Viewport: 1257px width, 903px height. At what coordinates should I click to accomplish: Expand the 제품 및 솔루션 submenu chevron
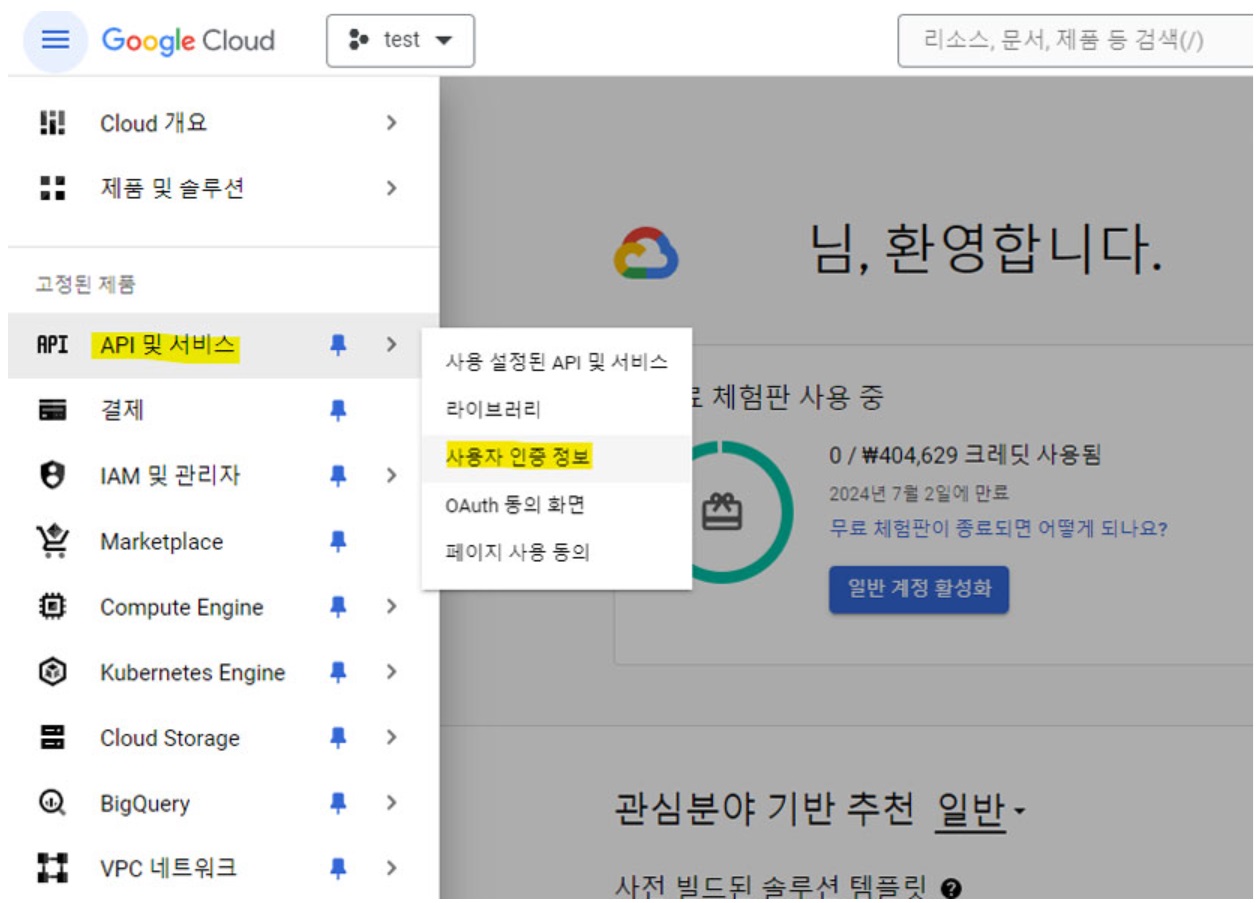[x=391, y=188]
